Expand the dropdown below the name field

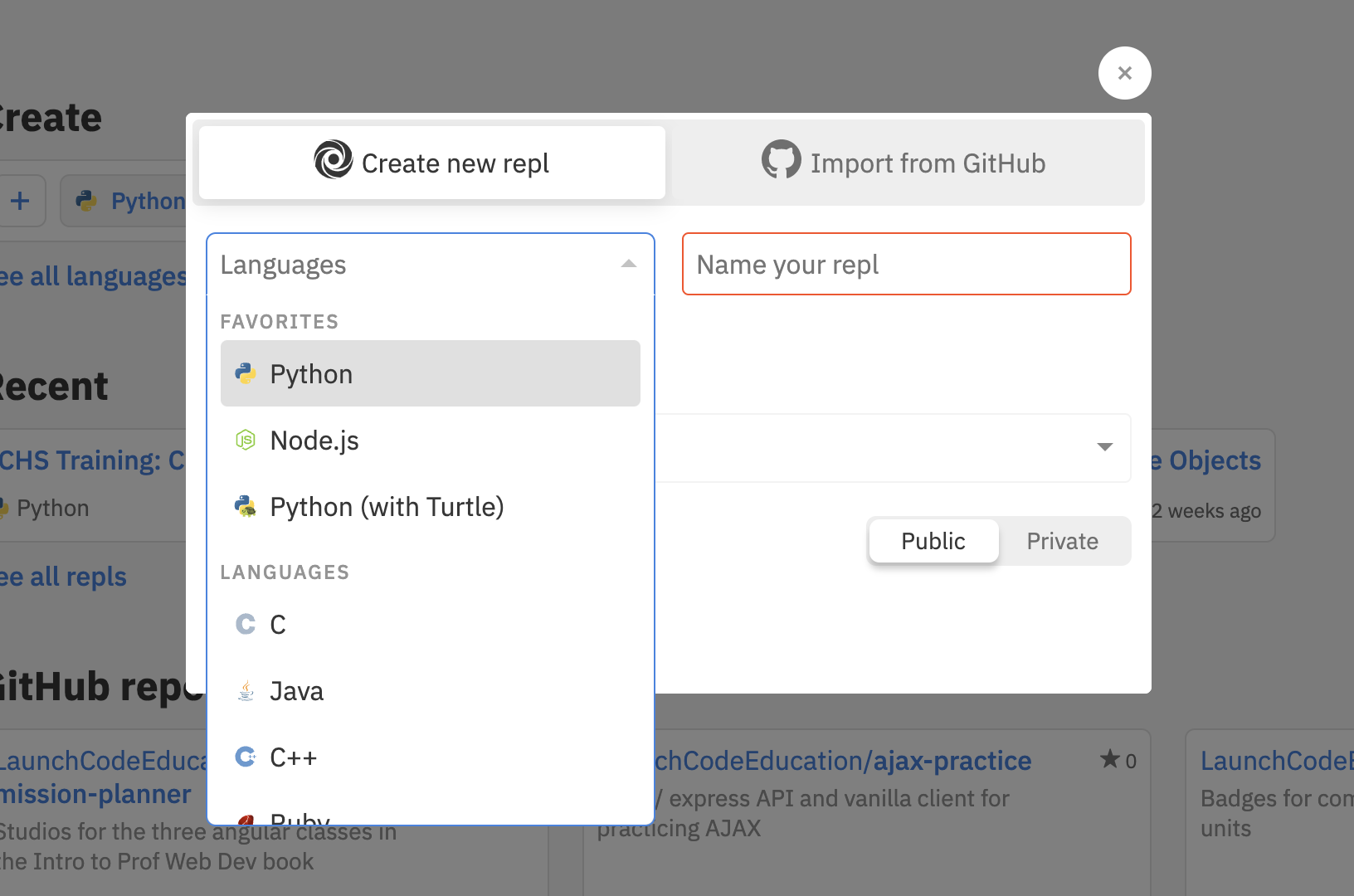point(1104,448)
